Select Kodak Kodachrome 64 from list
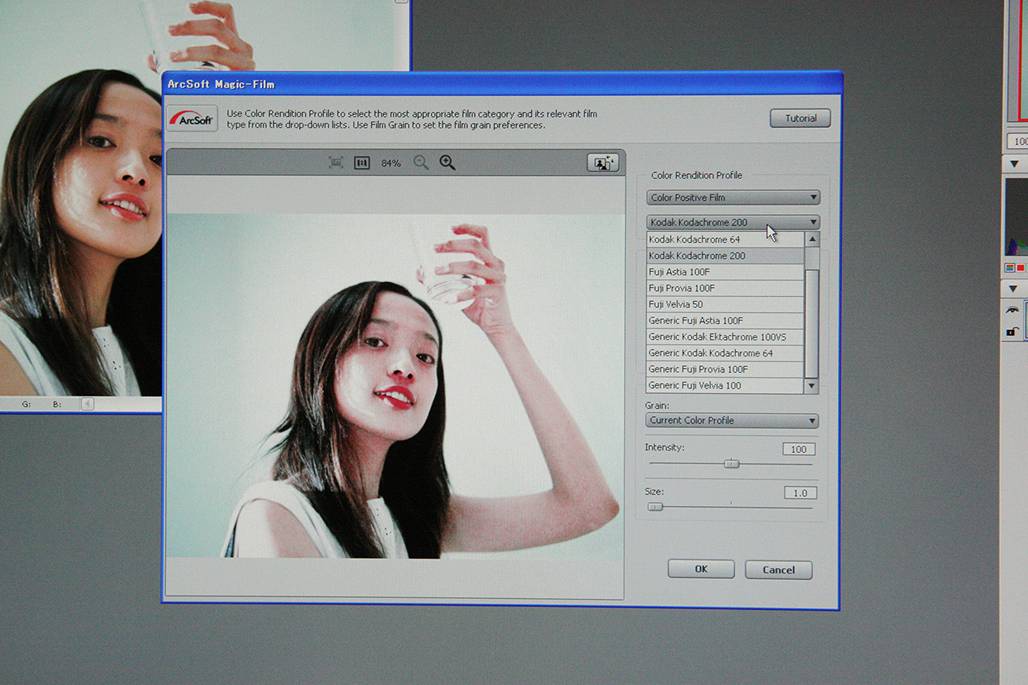1028x685 pixels. [725, 239]
